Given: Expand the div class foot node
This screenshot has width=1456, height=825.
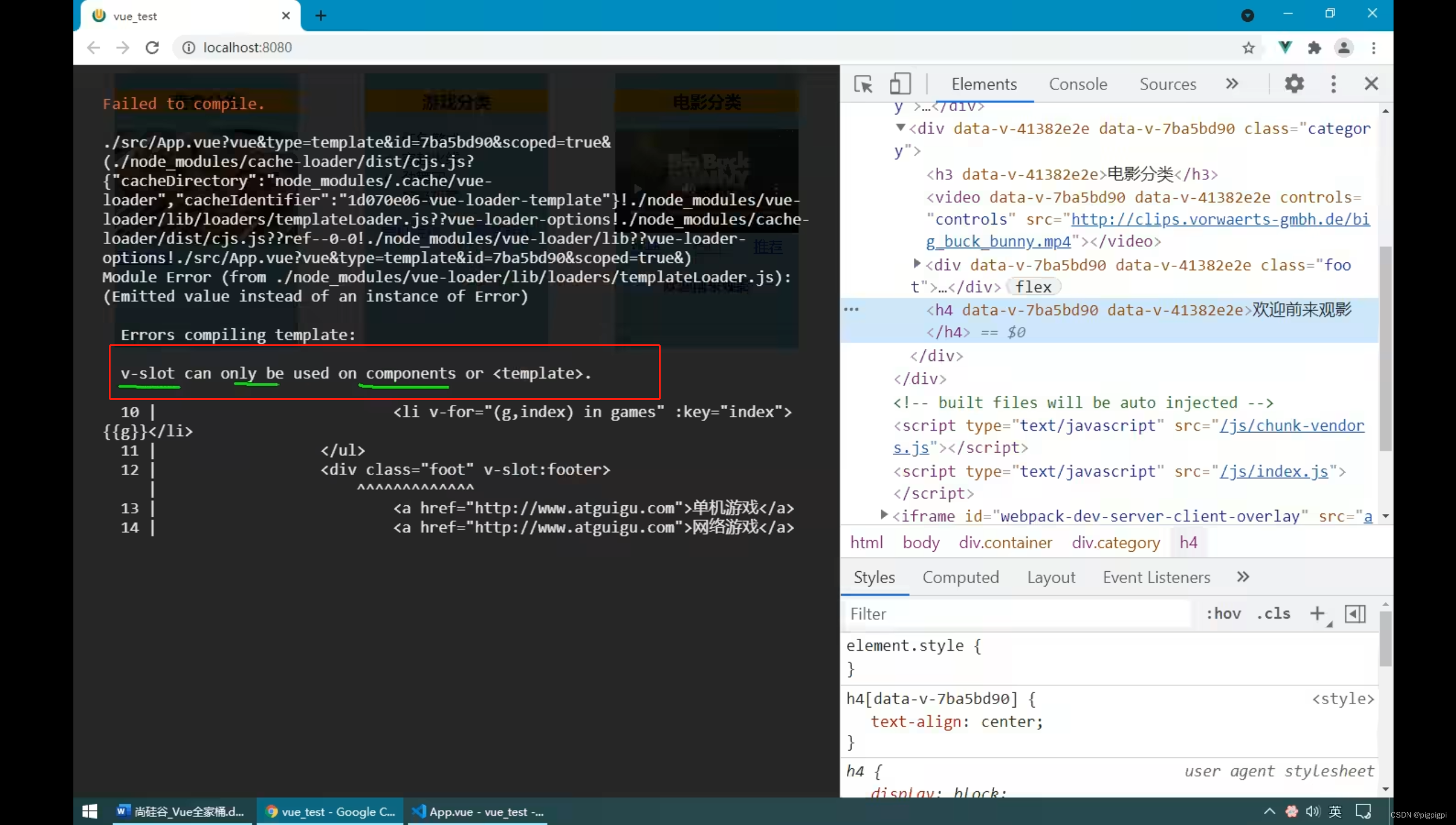Looking at the screenshot, I should (916, 264).
